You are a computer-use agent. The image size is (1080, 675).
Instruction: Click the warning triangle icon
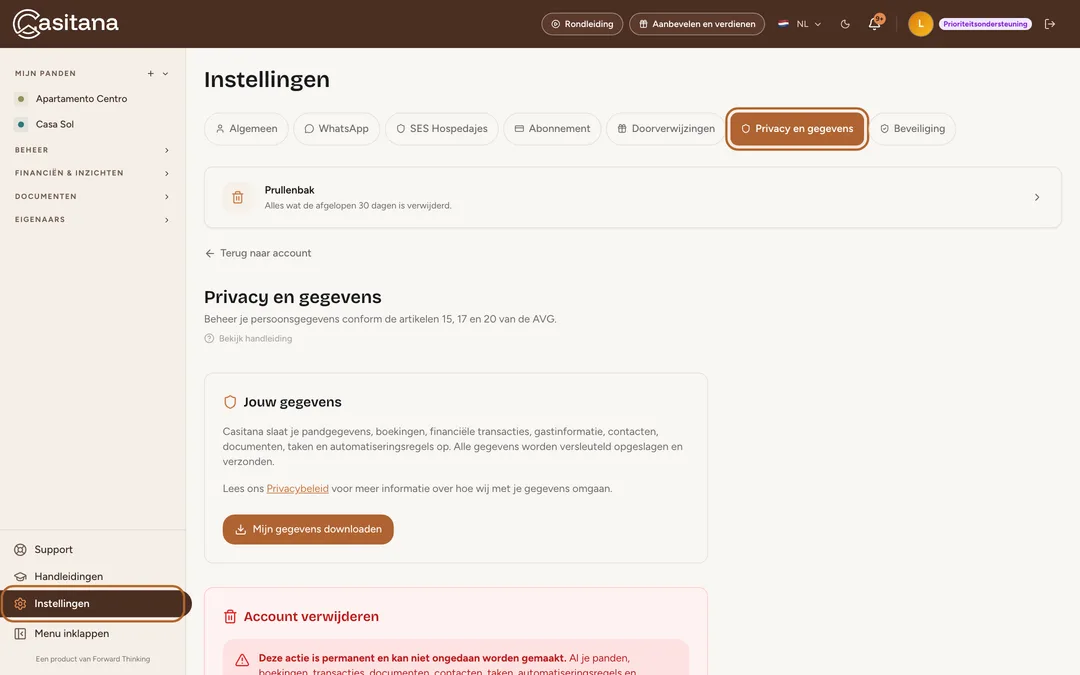click(242, 661)
